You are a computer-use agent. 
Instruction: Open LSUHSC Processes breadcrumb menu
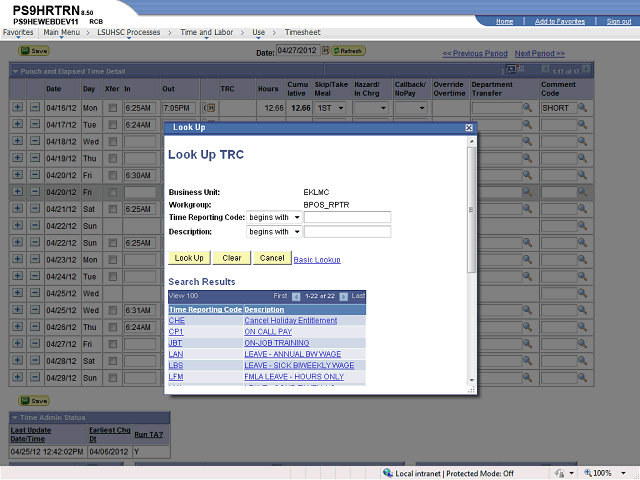129,32
